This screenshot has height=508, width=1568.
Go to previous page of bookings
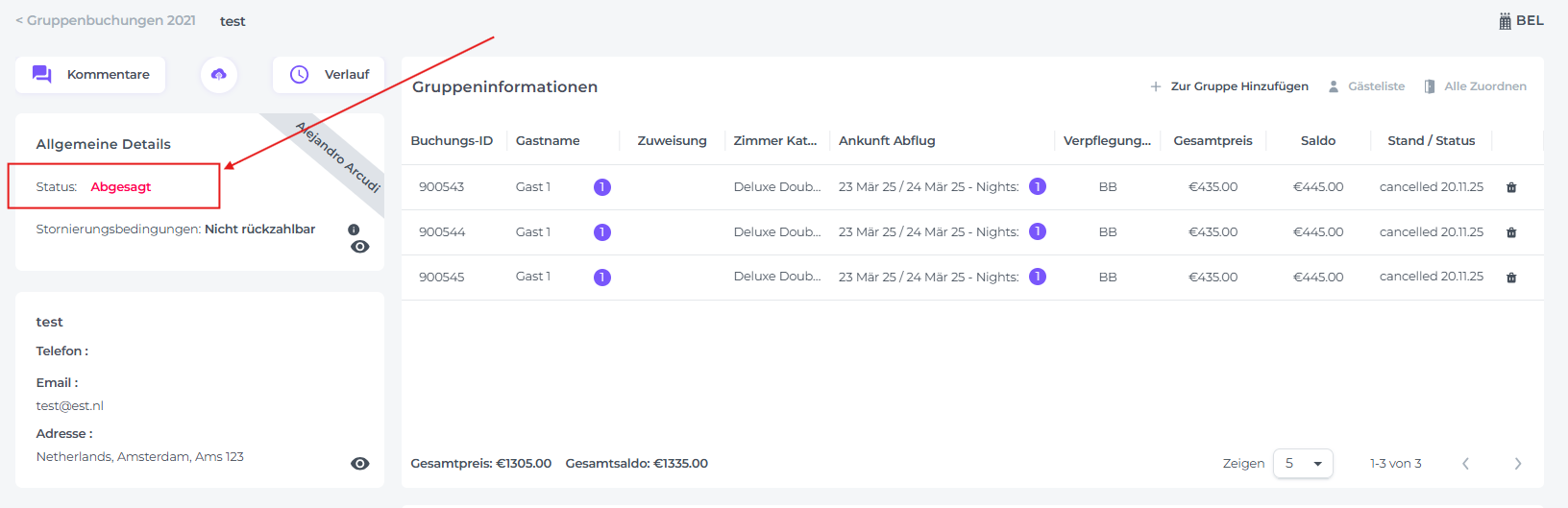tap(1465, 464)
